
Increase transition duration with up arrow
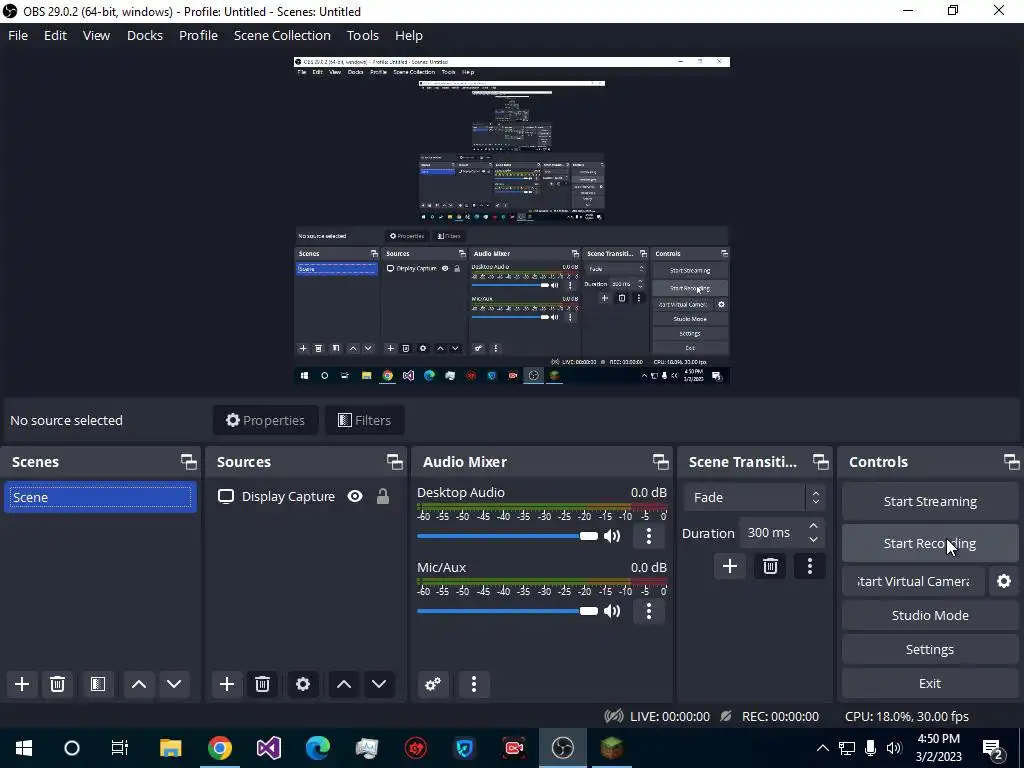pyautogui.click(x=813, y=526)
